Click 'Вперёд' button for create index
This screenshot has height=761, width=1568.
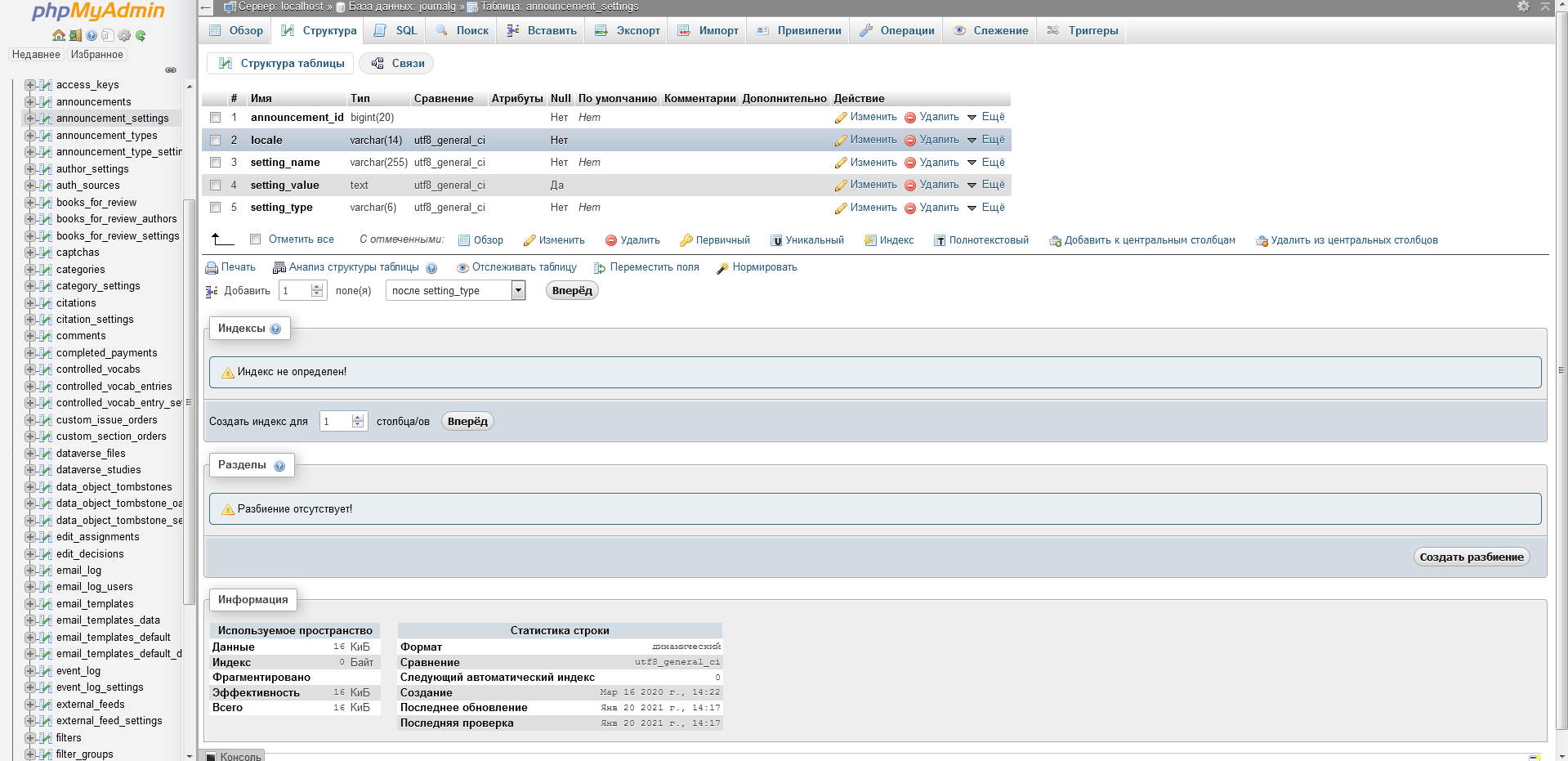467,421
